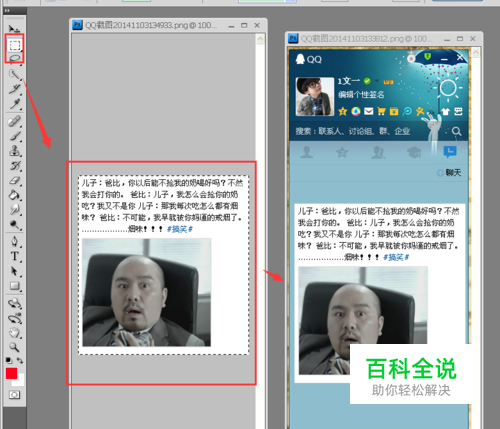The width and height of the screenshot is (500, 429).
Task: Click the 编辑个性签名 signature text
Action: (x=361, y=95)
